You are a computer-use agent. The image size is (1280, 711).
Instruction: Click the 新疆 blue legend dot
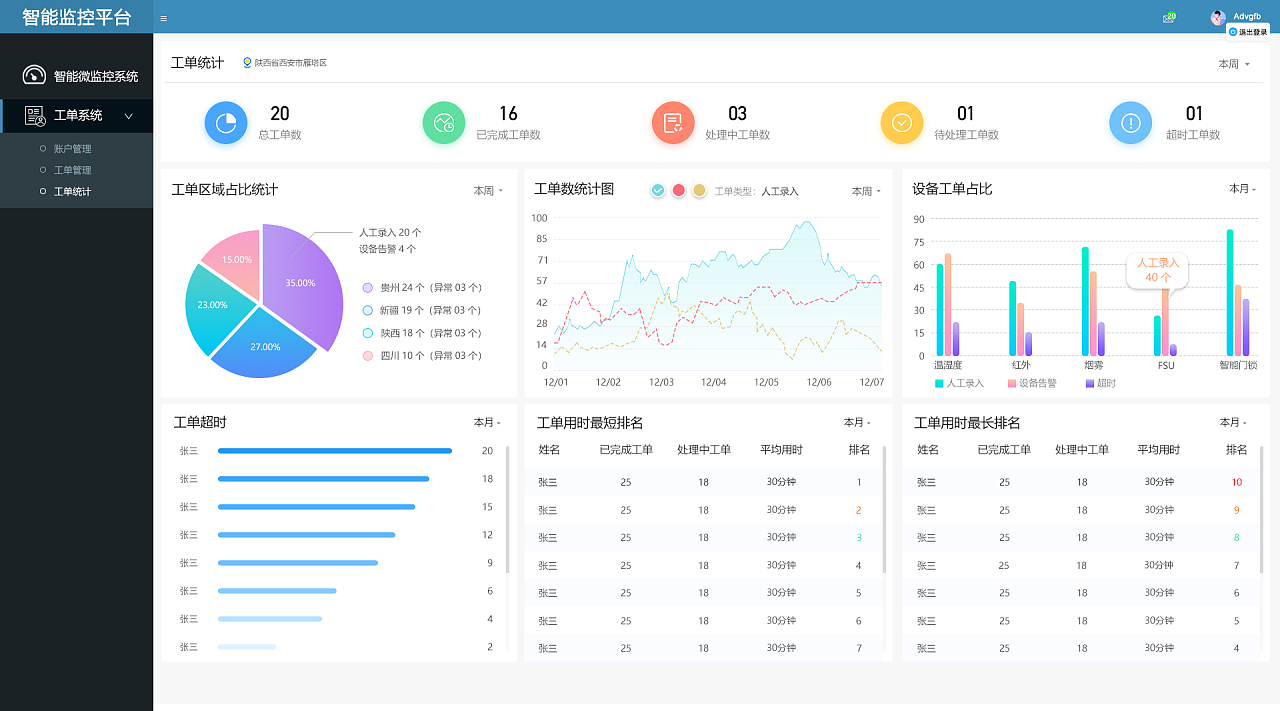coord(368,311)
